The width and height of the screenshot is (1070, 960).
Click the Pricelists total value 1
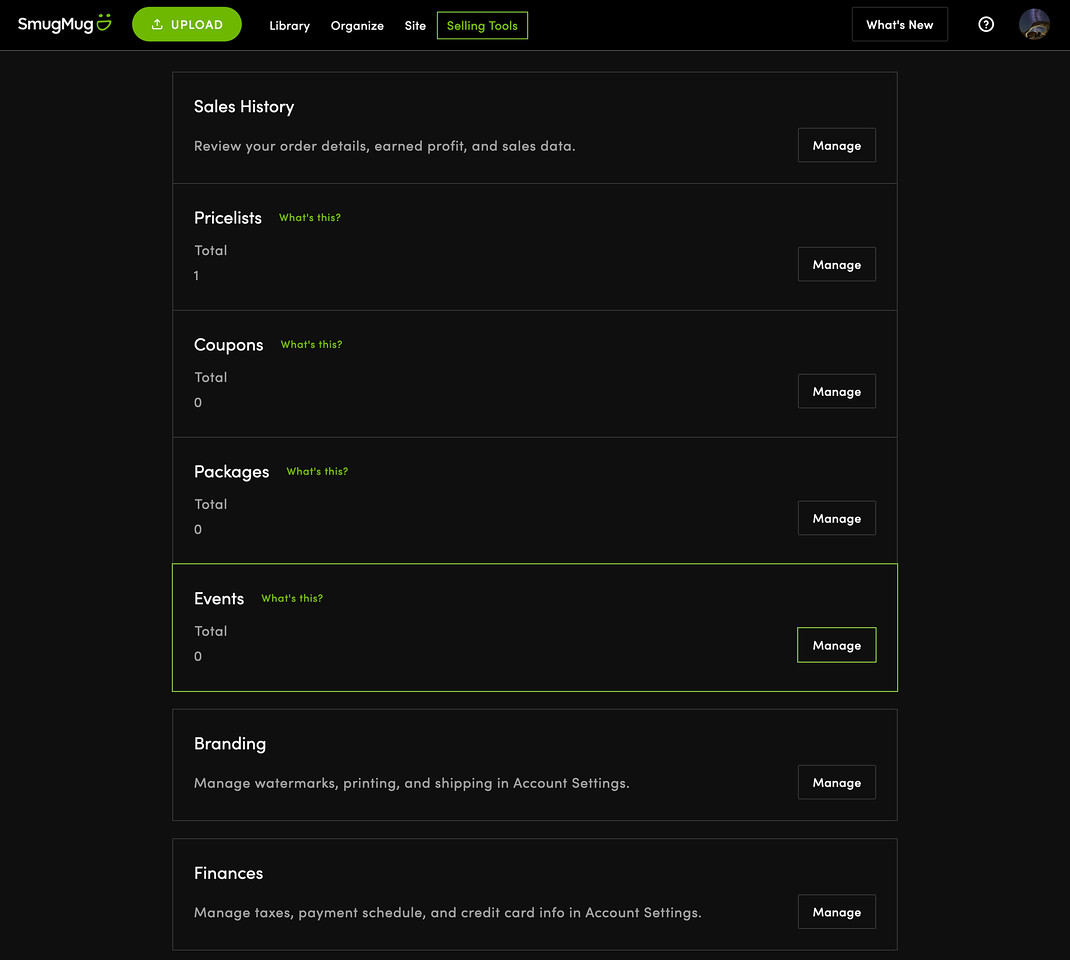[x=197, y=276]
